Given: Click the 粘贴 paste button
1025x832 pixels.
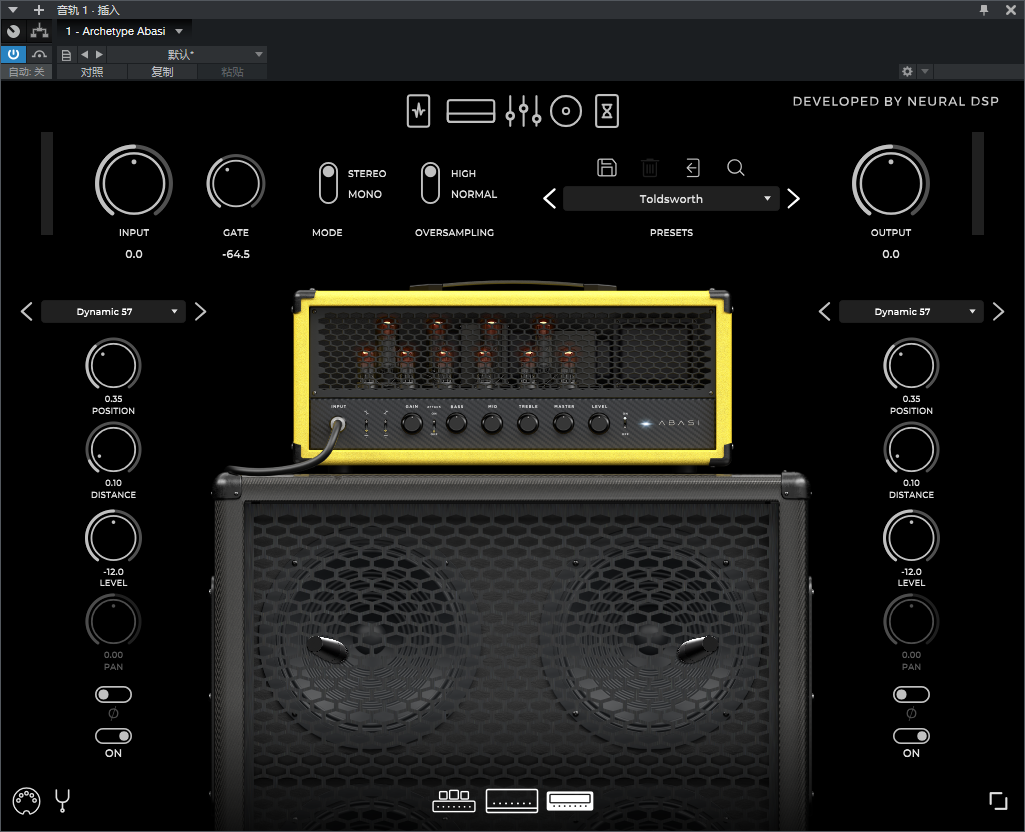Looking at the screenshot, I should [x=232, y=72].
